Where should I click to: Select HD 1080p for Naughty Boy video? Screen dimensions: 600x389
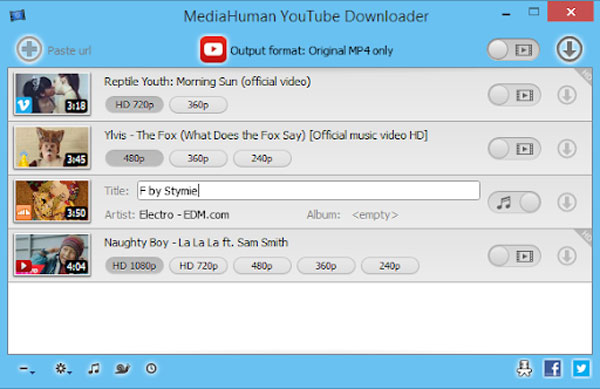click(134, 265)
